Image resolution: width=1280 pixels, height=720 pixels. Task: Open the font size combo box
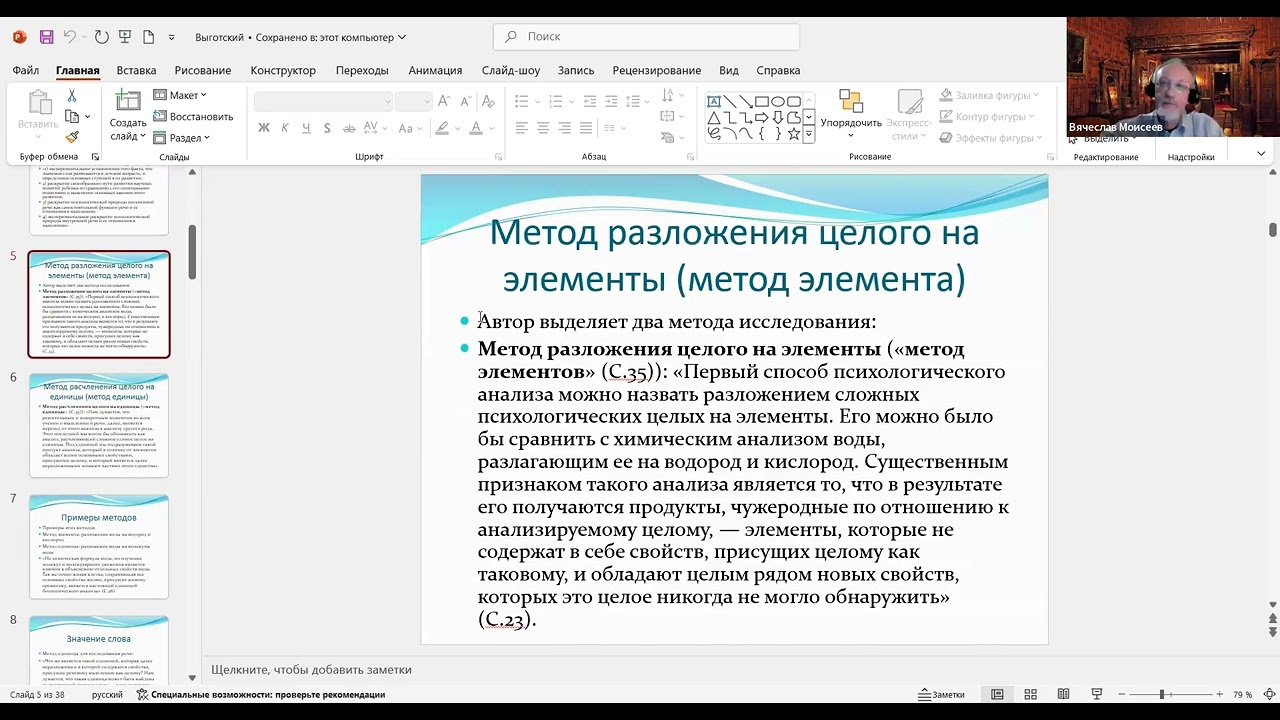pos(413,101)
